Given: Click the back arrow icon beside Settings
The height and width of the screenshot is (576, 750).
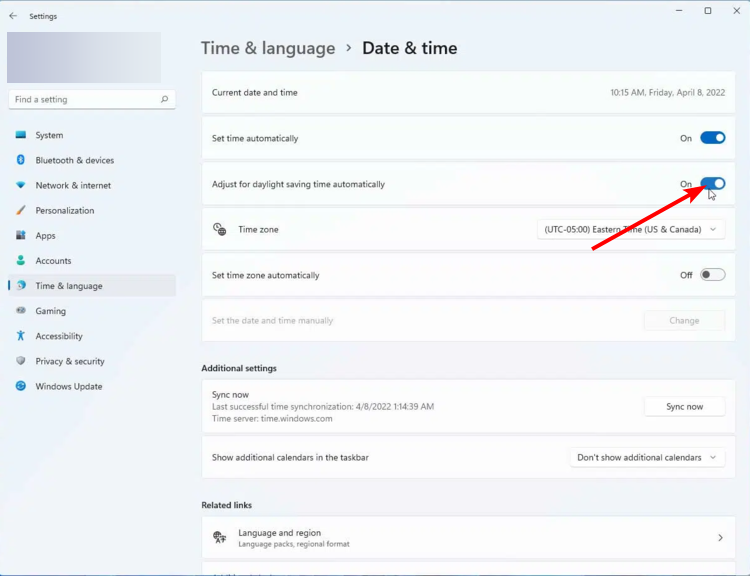Looking at the screenshot, I should [13, 16].
